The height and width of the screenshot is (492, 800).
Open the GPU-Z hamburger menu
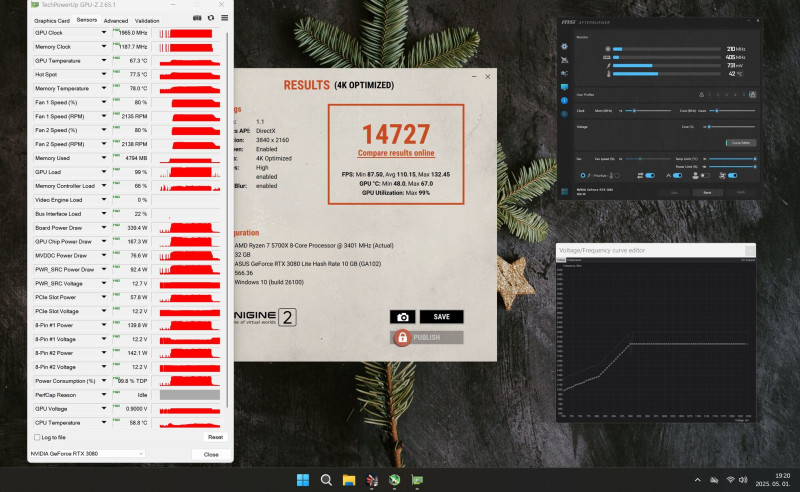point(224,18)
